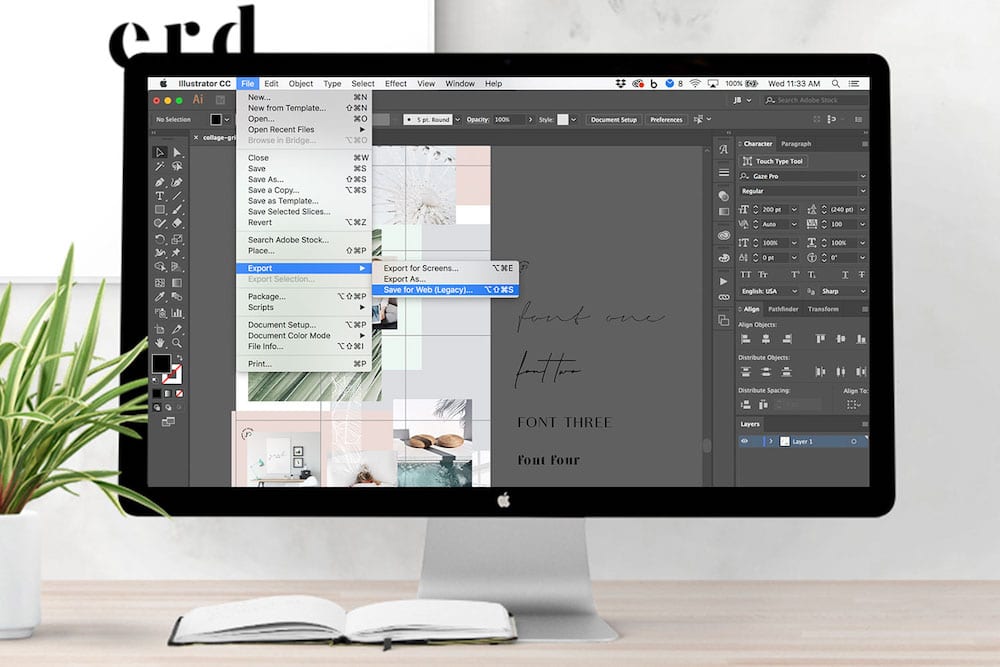Select the Scale tool
The image size is (1000, 667).
pyautogui.click(x=177, y=239)
